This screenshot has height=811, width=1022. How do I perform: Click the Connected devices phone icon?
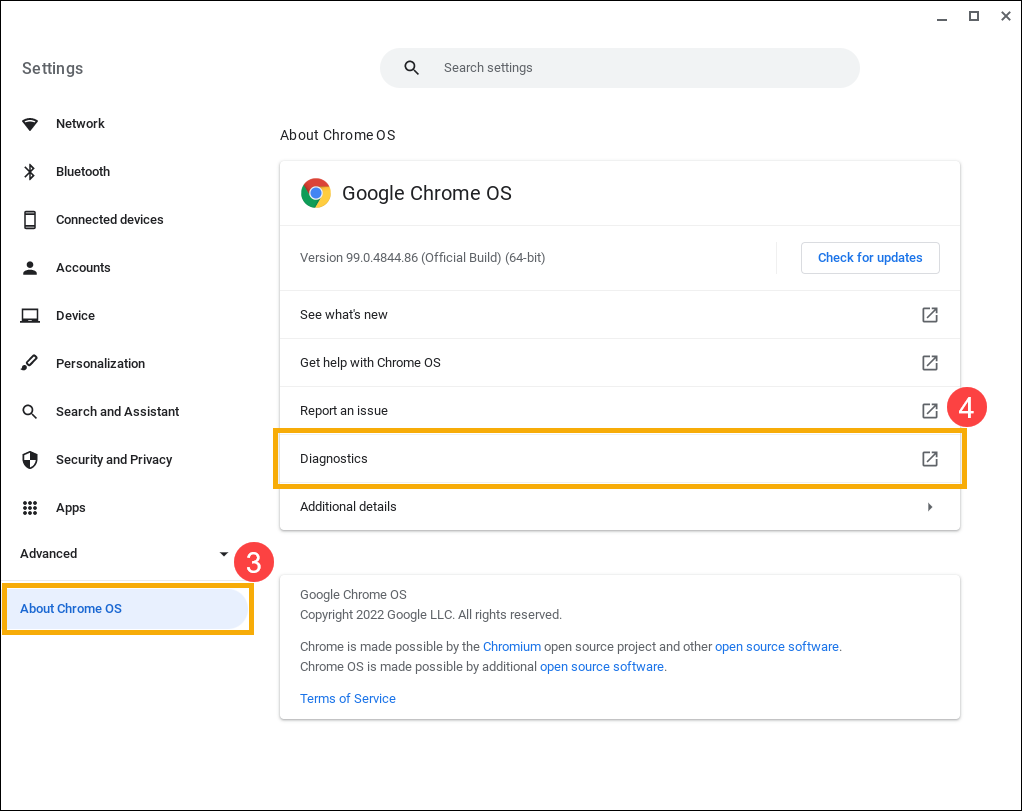click(30, 220)
